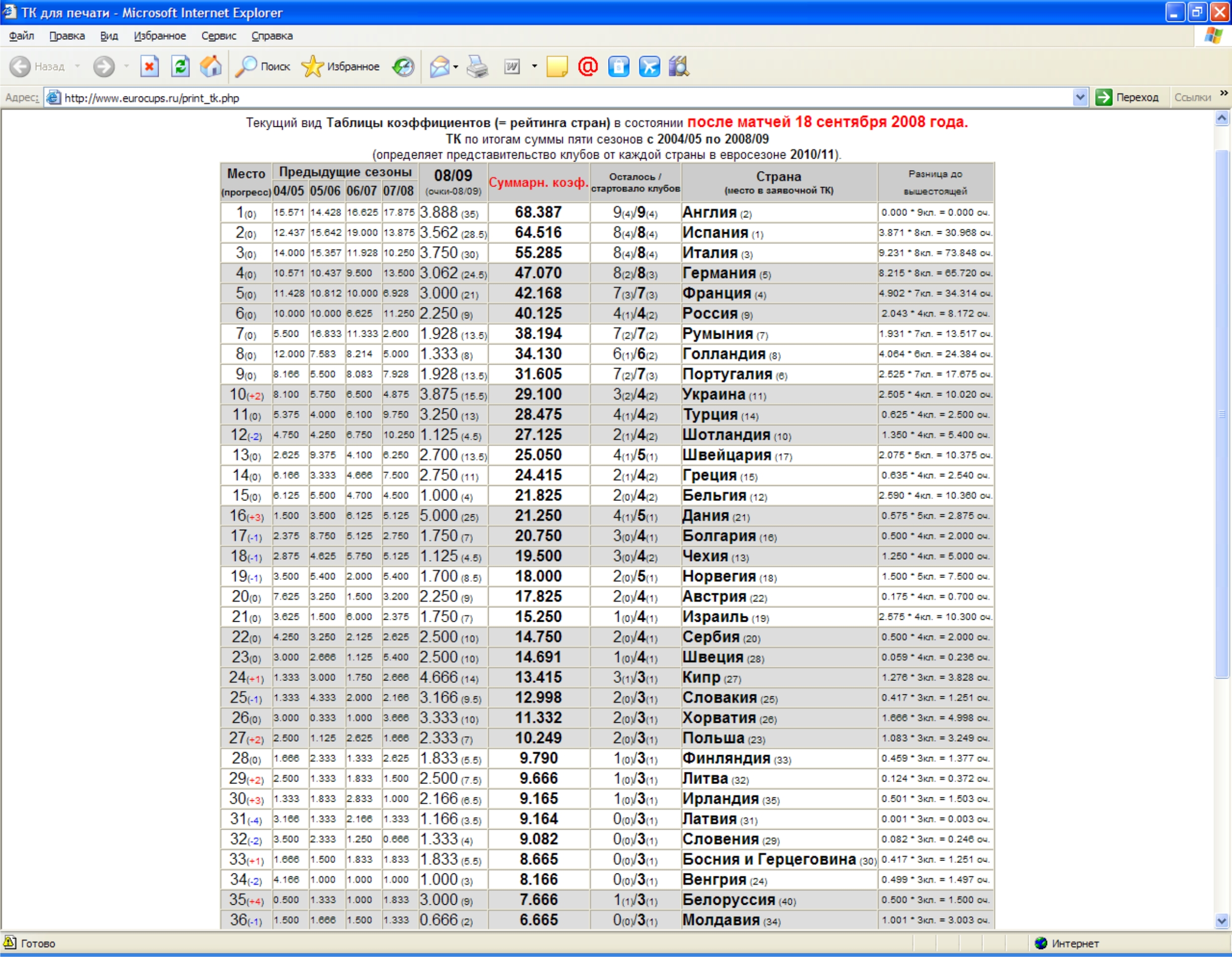
Task: Go to the Home page icon
Action: point(211,67)
